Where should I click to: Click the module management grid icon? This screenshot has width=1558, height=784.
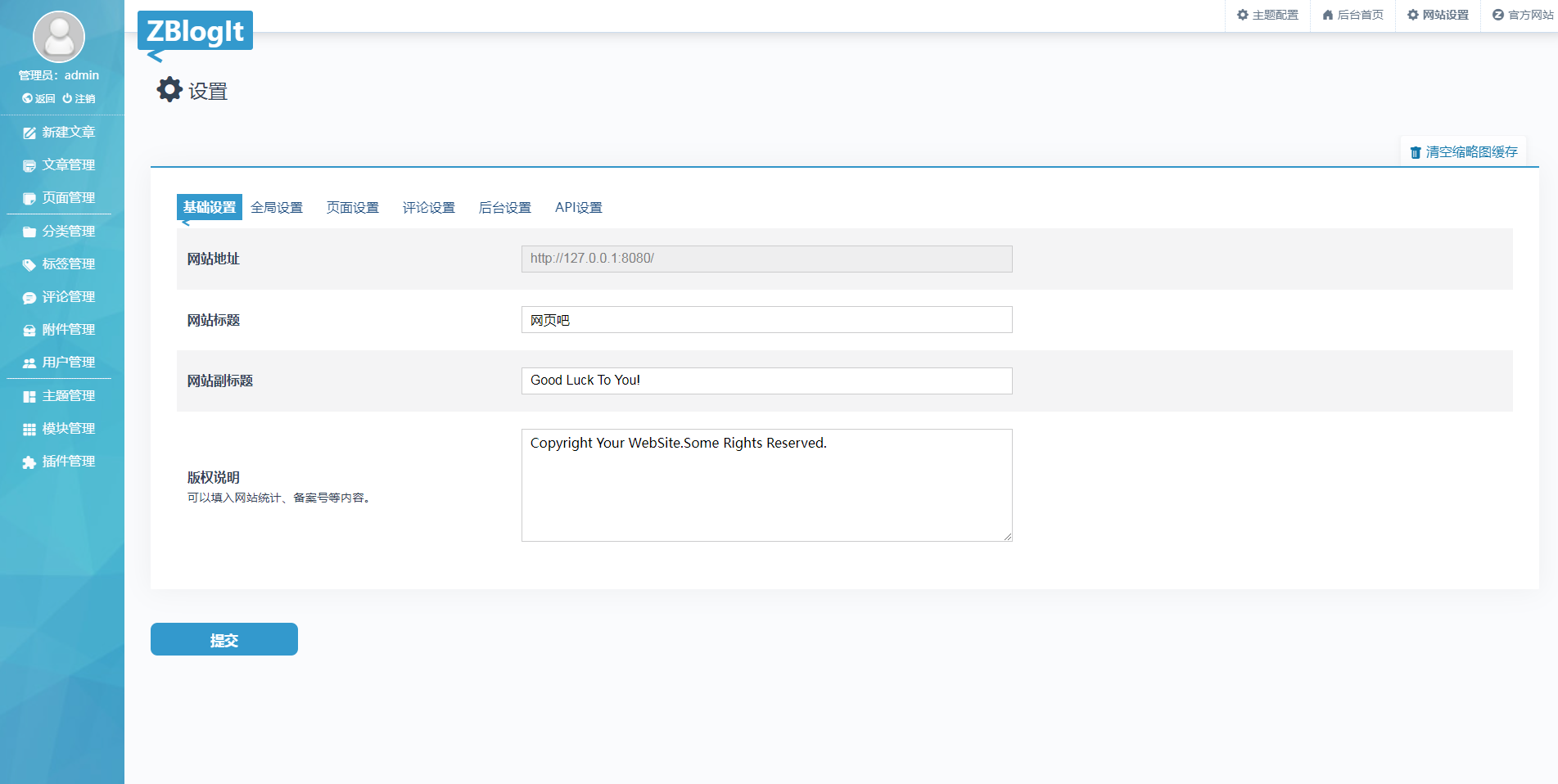(29, 429)
